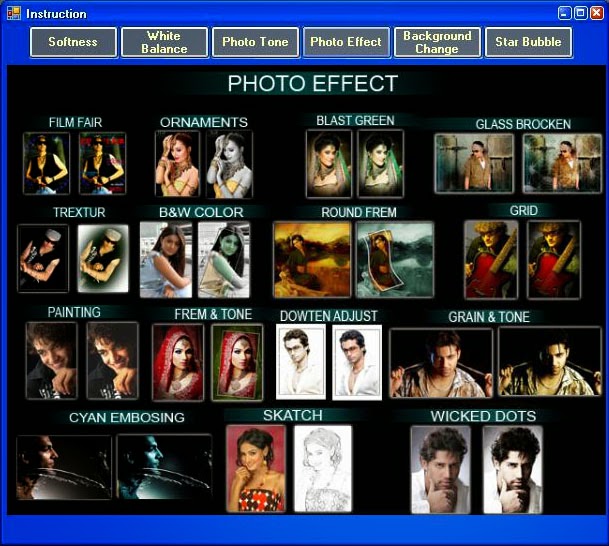Select the ORNAMENTS color original thumbnail
609x546 pixels.
point(177,163)
